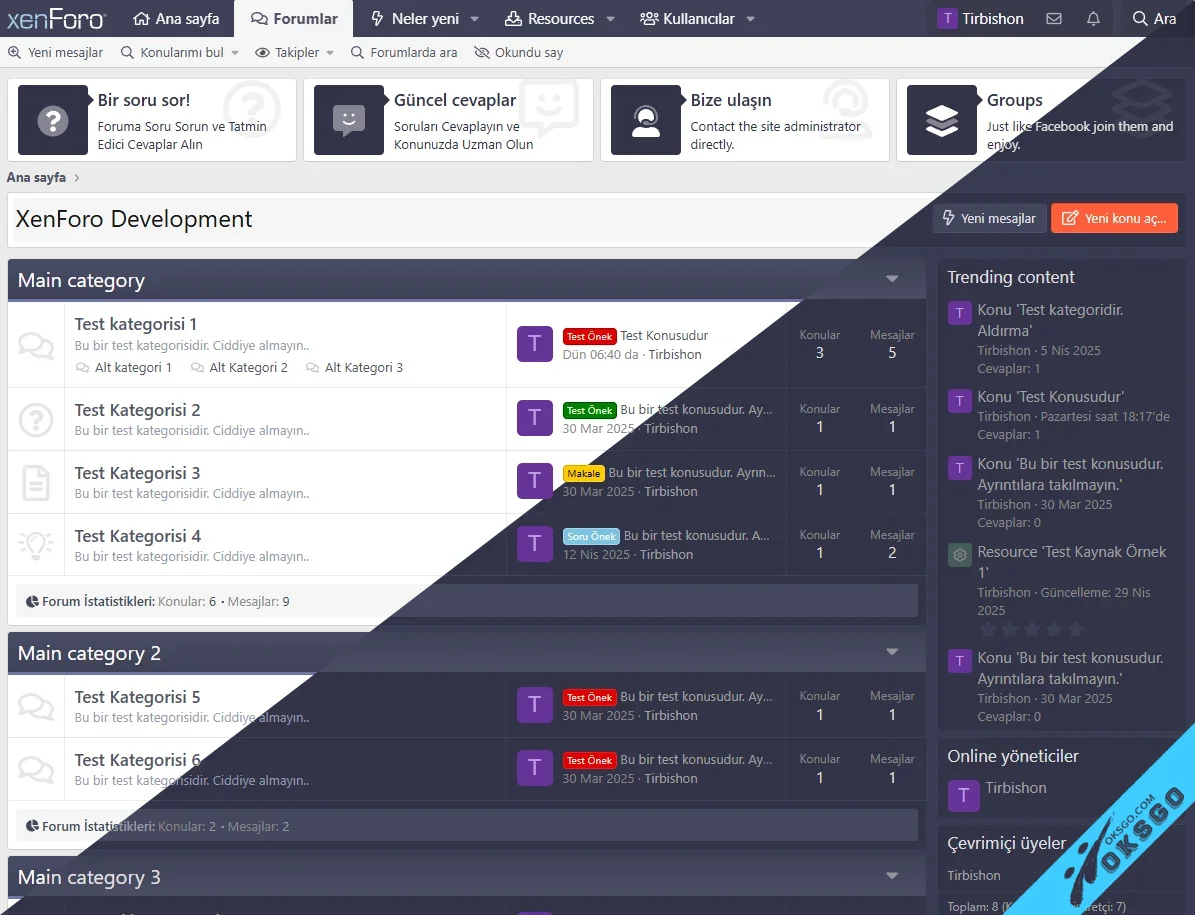The image size is (1195, 915).
Task: Open the inbox envelope icon
Action: point(1053,19)
